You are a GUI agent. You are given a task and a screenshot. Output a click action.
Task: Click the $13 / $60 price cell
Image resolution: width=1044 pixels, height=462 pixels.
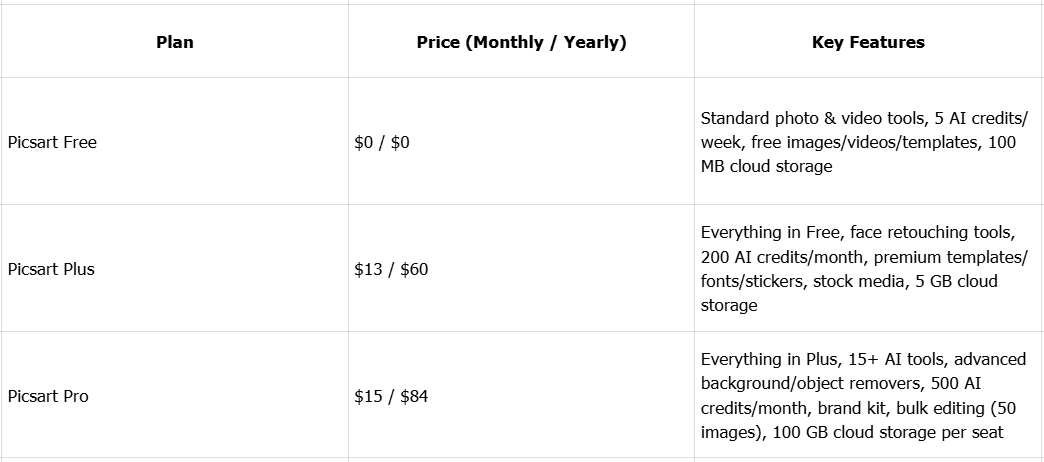pyautogui.click(x=391, y=269)
